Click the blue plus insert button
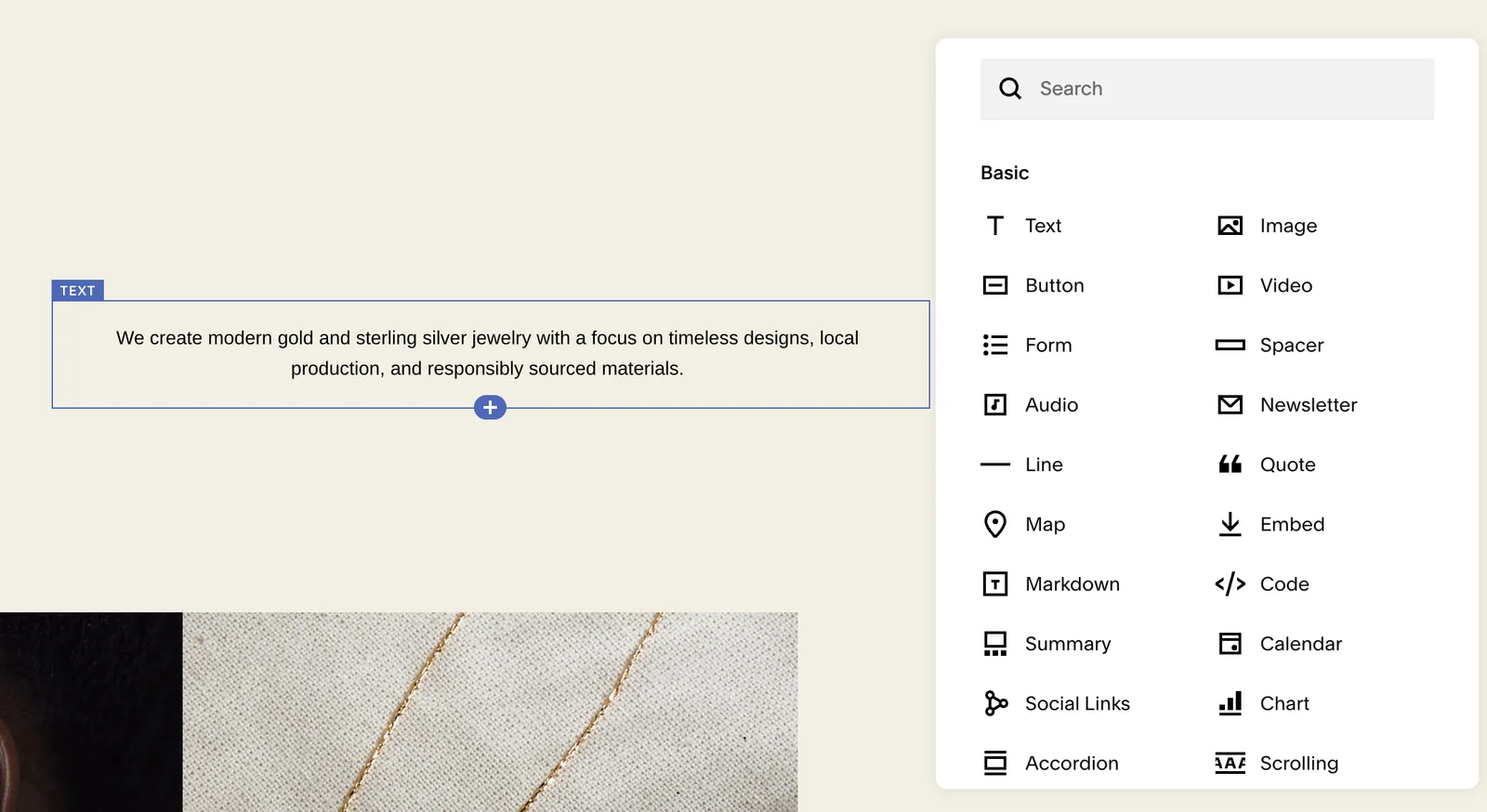This screenshot has height=812, width=1487. pyautogui.click(x=490, y=407)
